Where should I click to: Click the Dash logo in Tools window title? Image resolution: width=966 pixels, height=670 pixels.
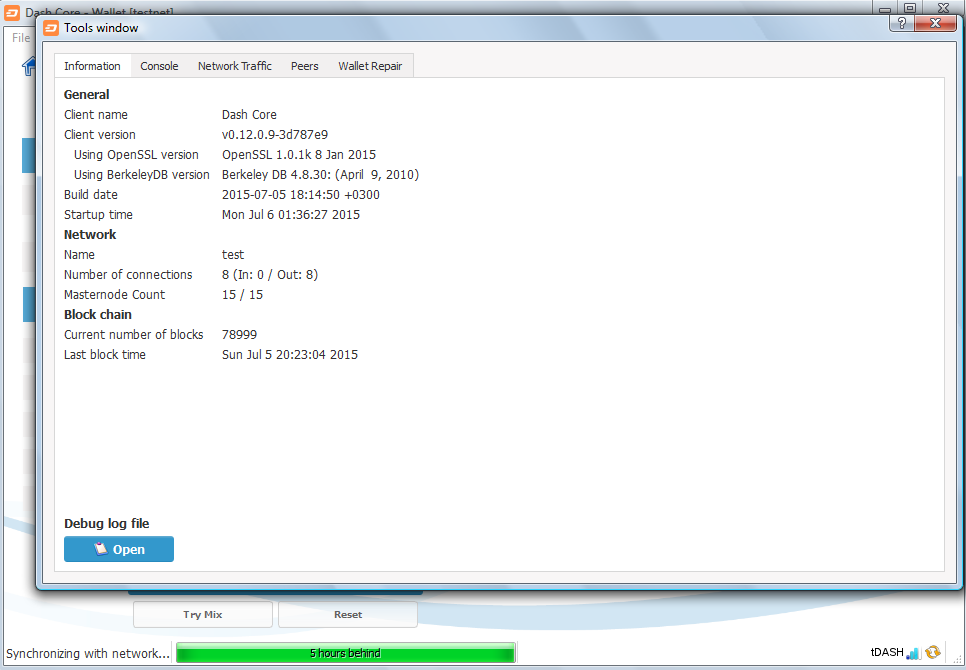click(52, 28)
